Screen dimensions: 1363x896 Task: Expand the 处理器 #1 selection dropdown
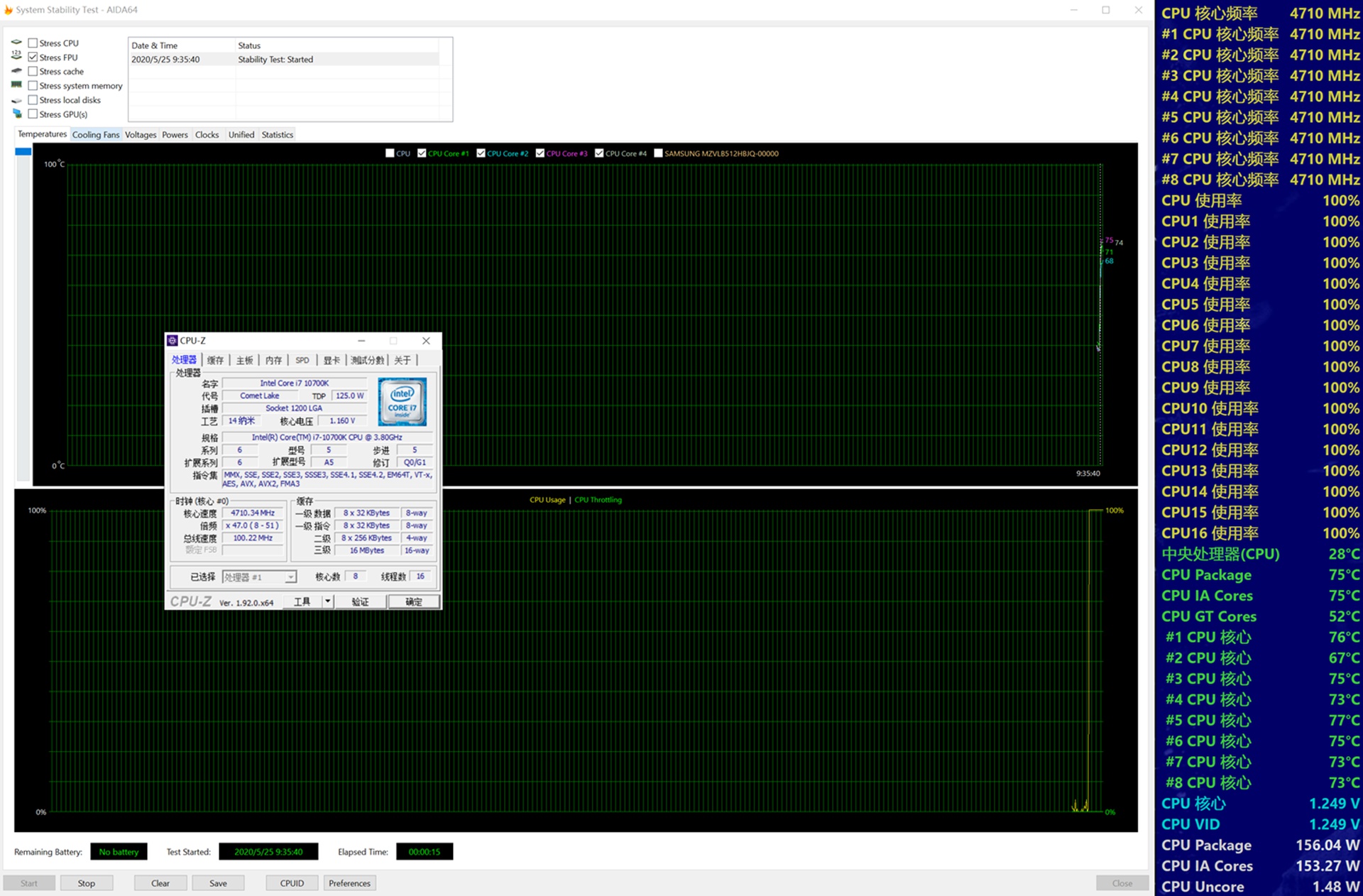point(290,577)
